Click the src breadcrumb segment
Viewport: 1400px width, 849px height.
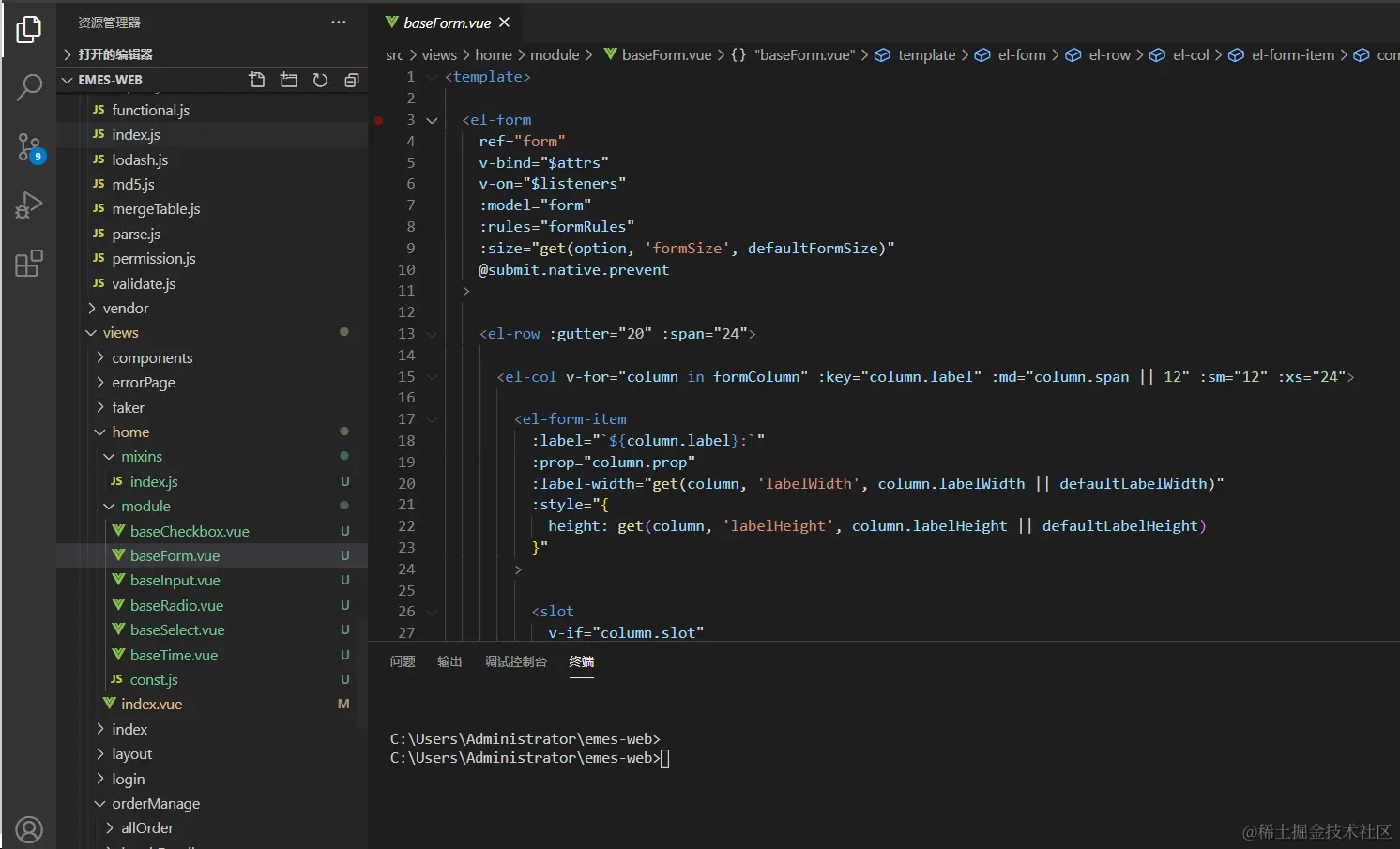point(395,55)
